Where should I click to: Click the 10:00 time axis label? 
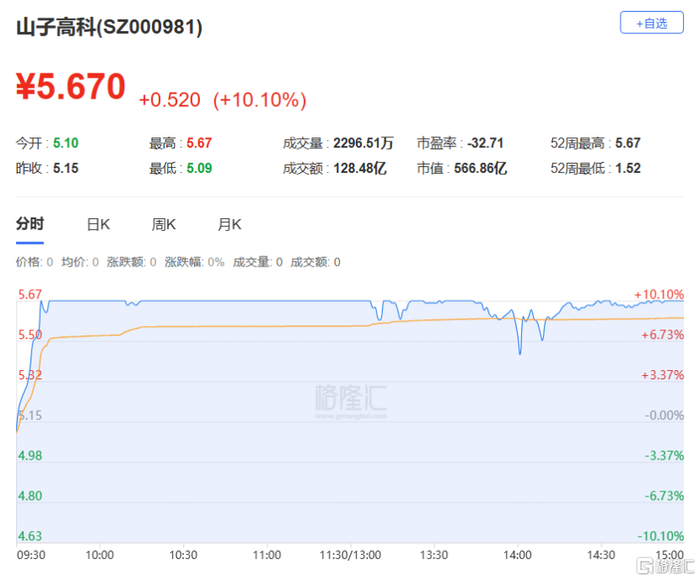pos(100,555)
